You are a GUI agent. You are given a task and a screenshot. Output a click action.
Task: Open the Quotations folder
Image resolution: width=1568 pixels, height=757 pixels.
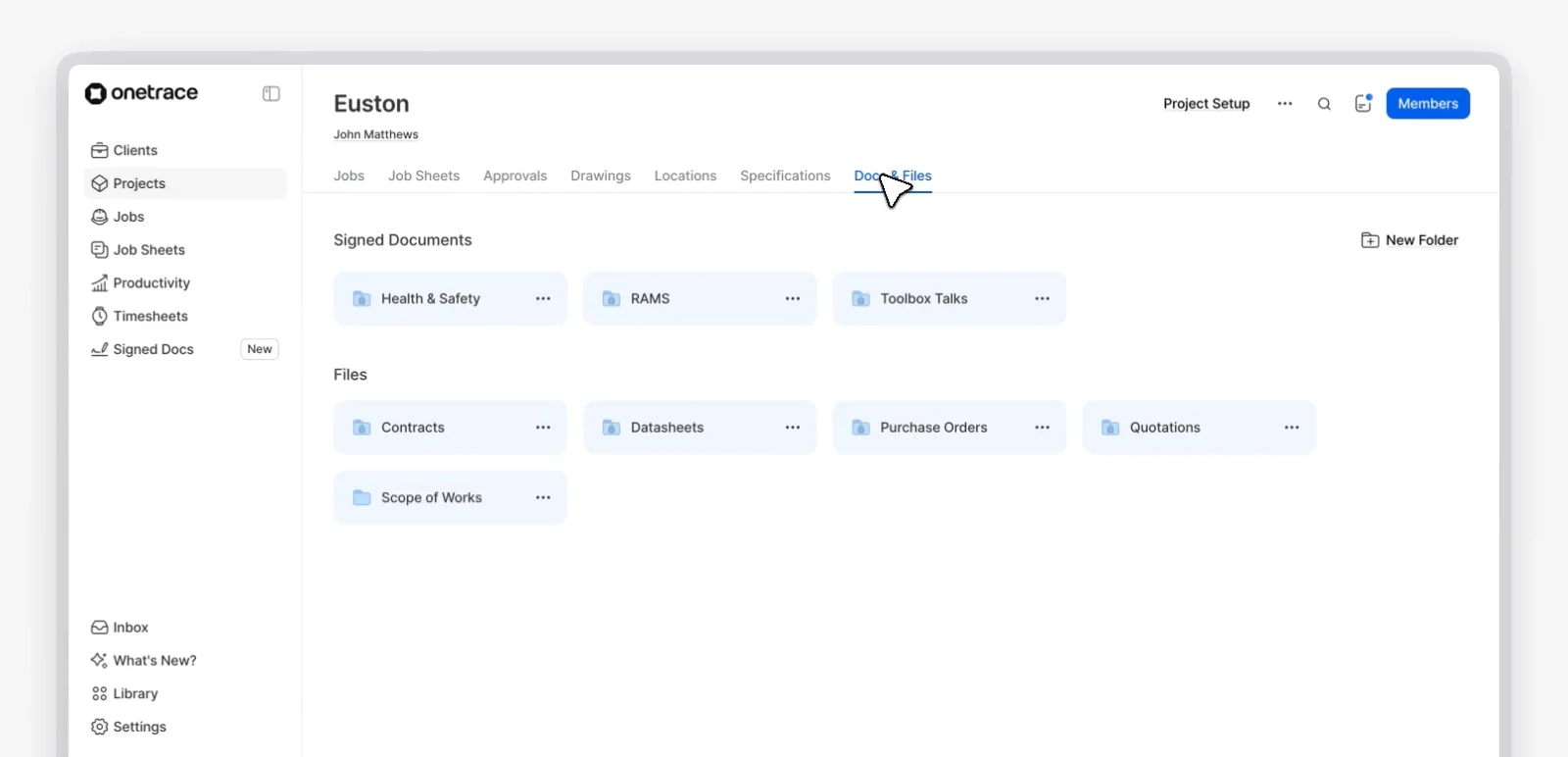coord(1199,428)
